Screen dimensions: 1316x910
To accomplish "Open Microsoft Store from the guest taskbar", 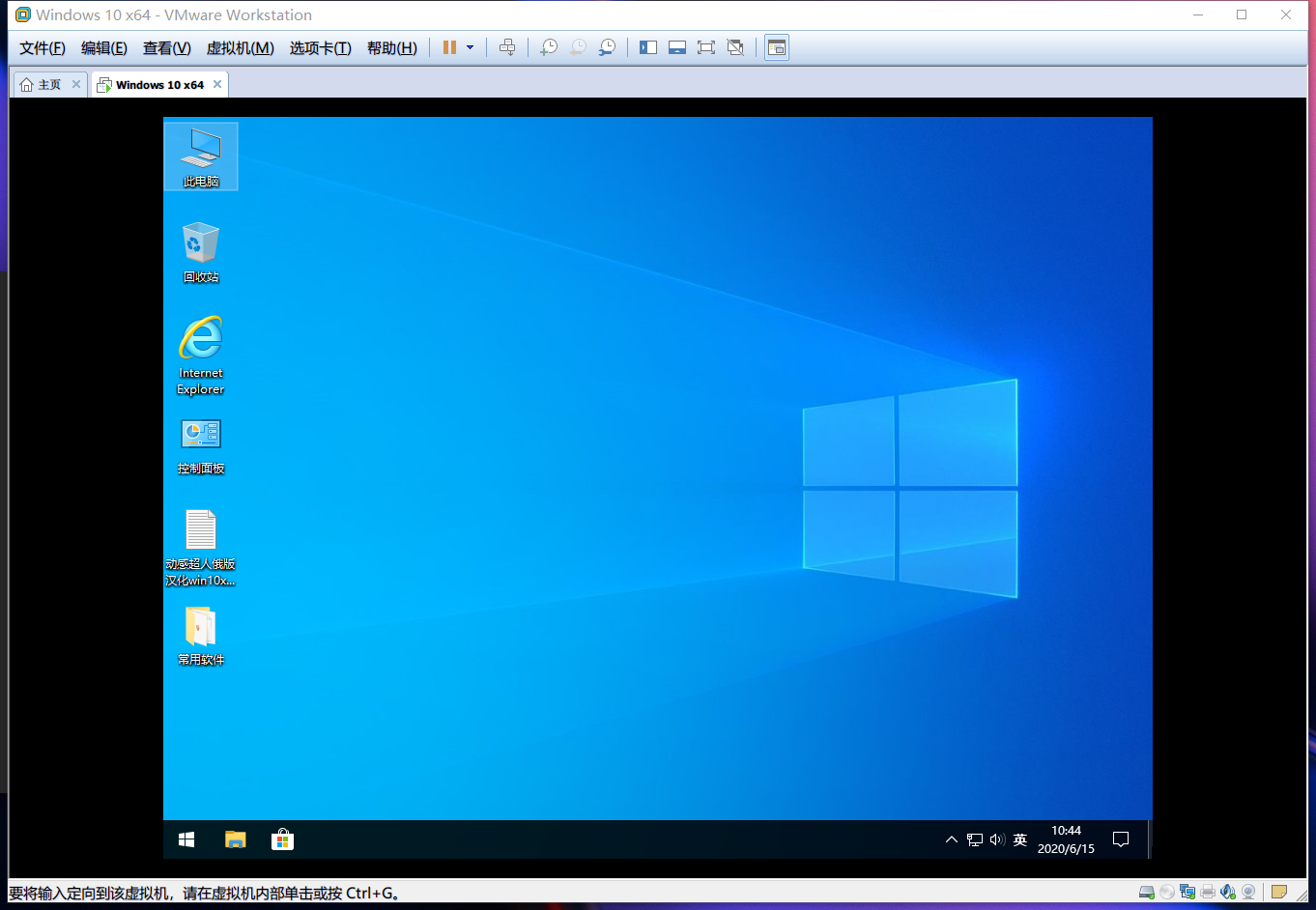I will point(282,839).
